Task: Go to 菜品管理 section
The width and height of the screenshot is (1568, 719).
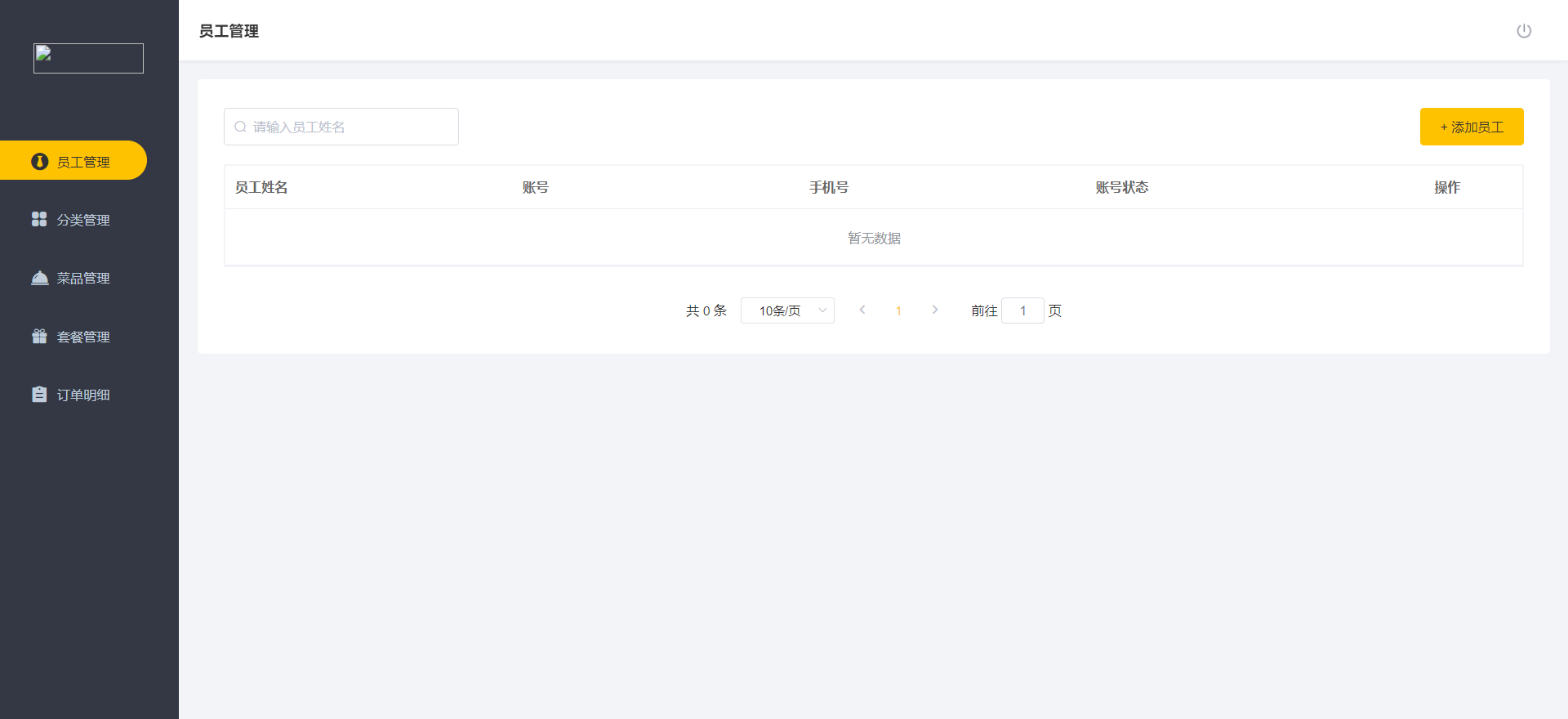Action: (73, 278)
